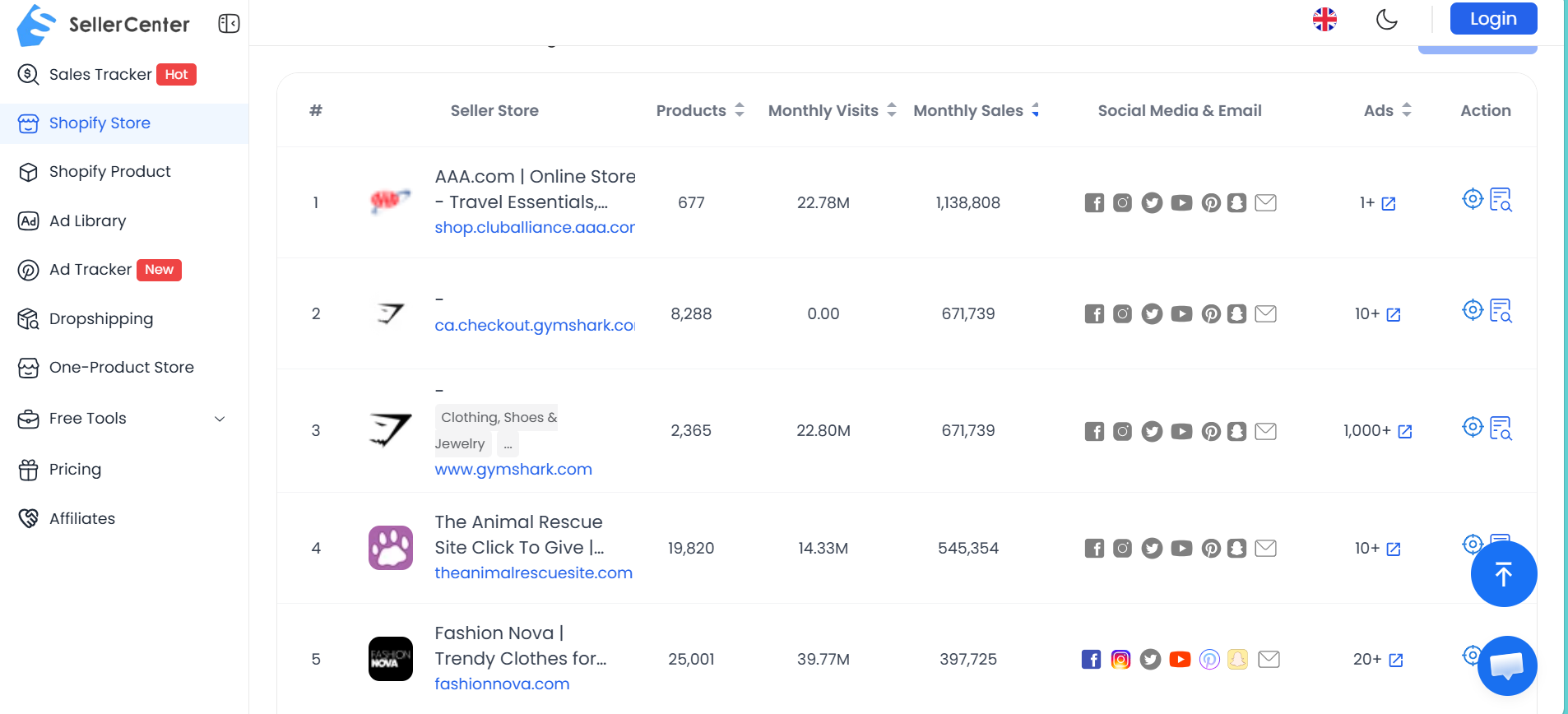The height and width of the screenshot is (714, 1568).
Task: Open theanimalrescuesite.com link
Action: (x=534, y=573)
